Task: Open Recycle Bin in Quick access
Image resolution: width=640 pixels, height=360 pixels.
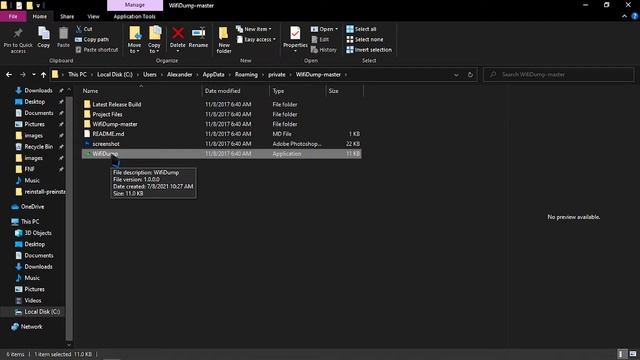Action: (38, 147)
